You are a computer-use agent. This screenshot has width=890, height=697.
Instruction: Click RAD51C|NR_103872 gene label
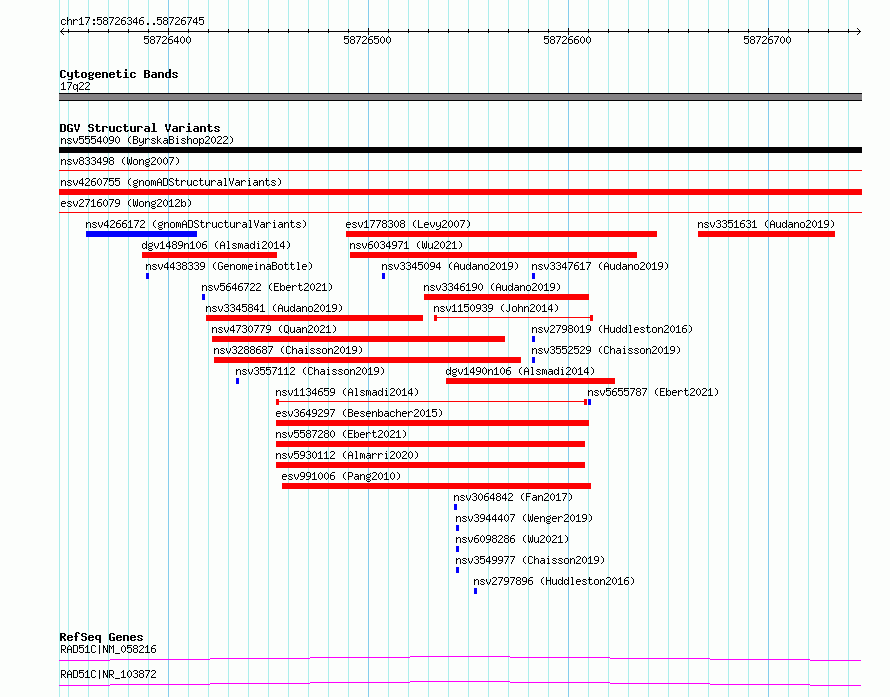[108, 674]
